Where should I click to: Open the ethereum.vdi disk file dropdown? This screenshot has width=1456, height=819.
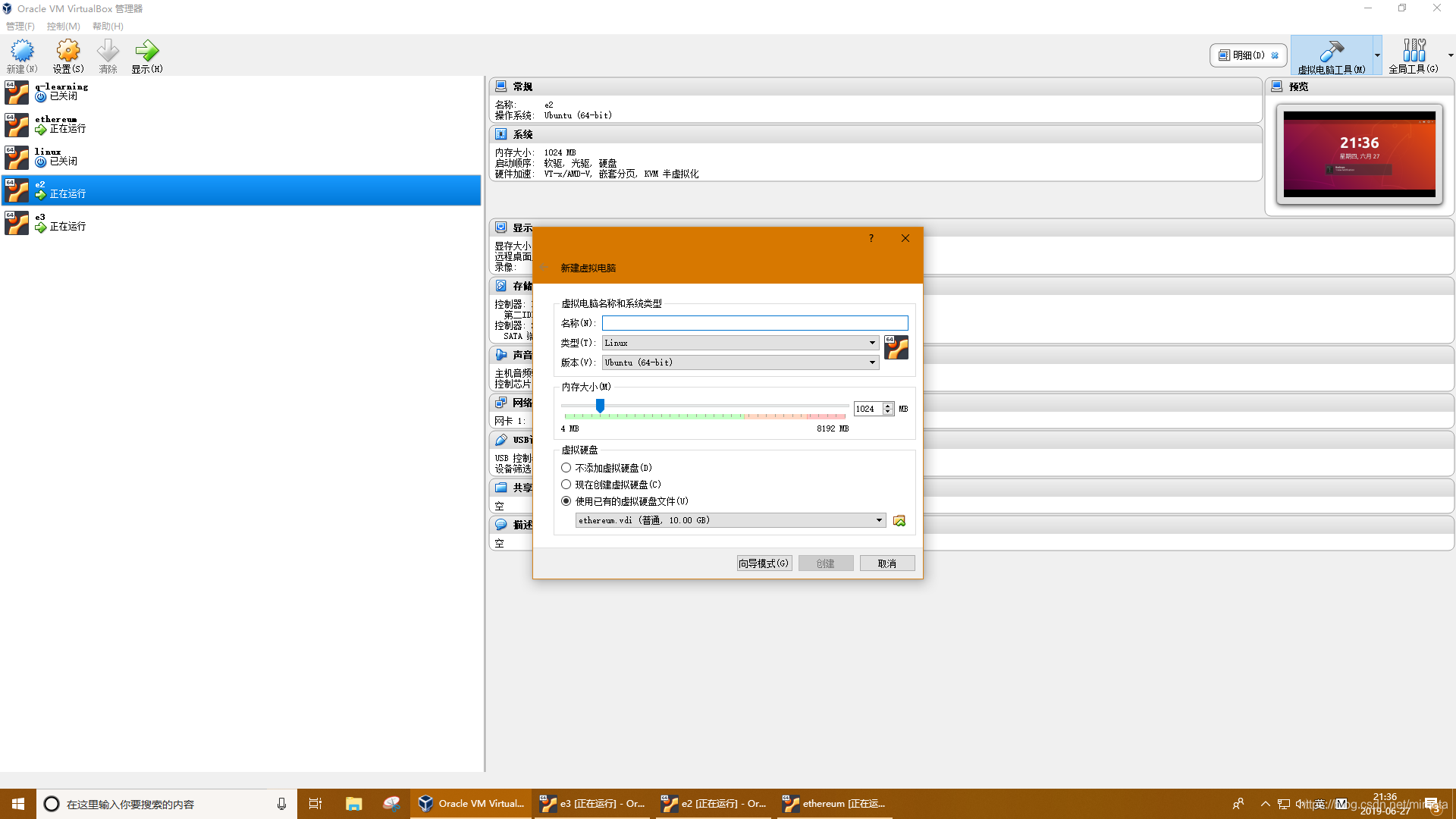click(x=730, y=520)
